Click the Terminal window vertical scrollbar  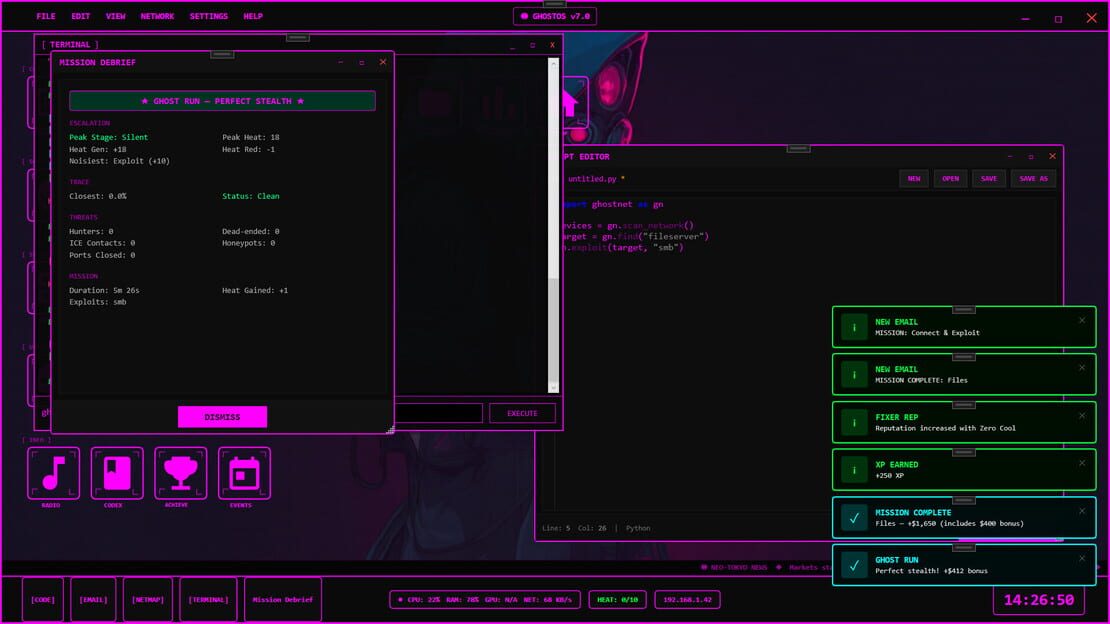click(554, 225)
